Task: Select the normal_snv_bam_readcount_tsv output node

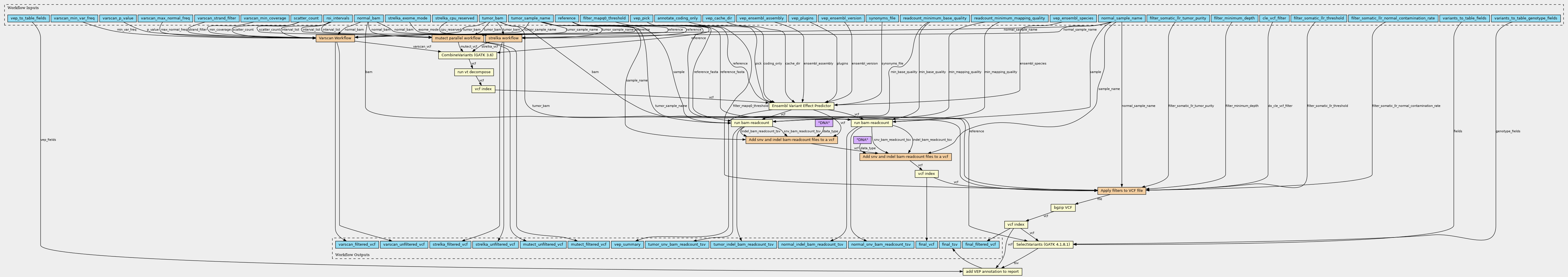Action: pos(881,245)
